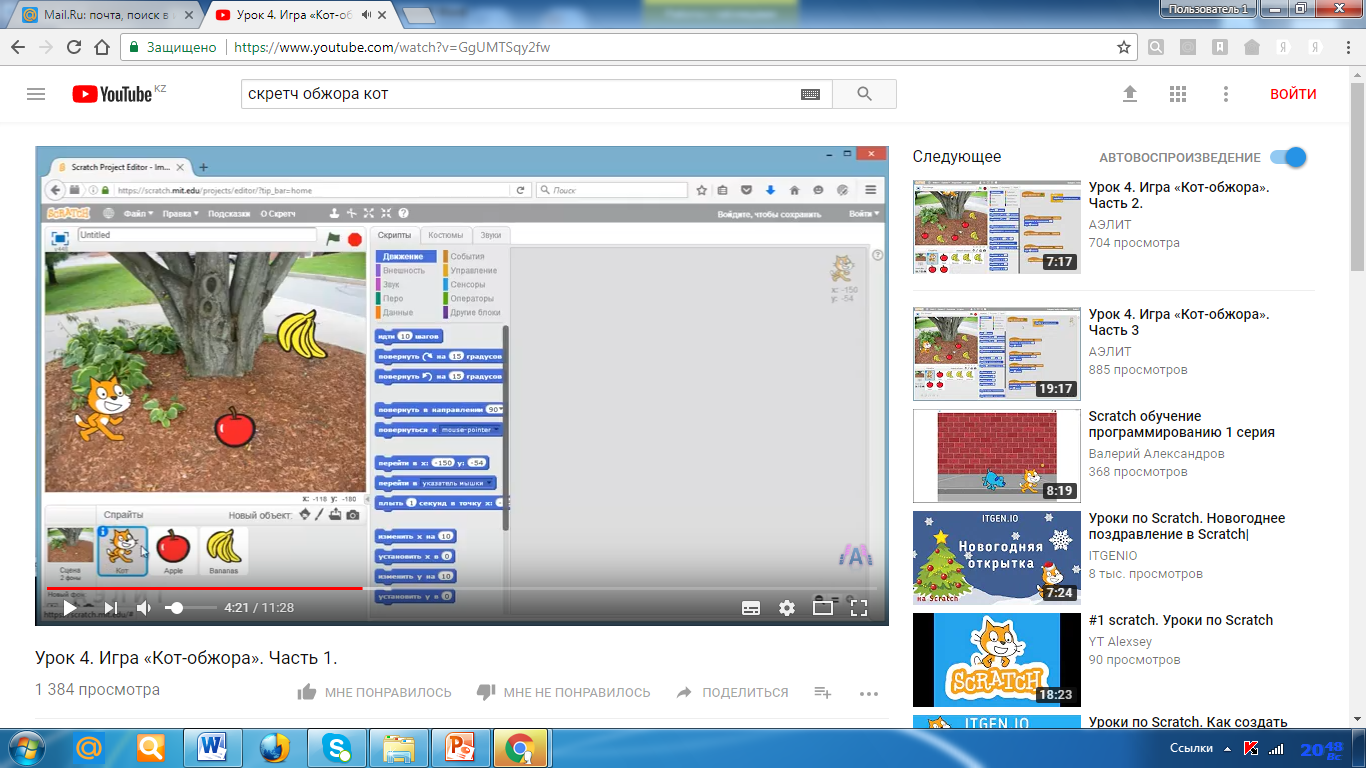Viewport: 1366px width, 768px height.
Task: Bookmark this page with the star icon
Action: (1124, 47)
